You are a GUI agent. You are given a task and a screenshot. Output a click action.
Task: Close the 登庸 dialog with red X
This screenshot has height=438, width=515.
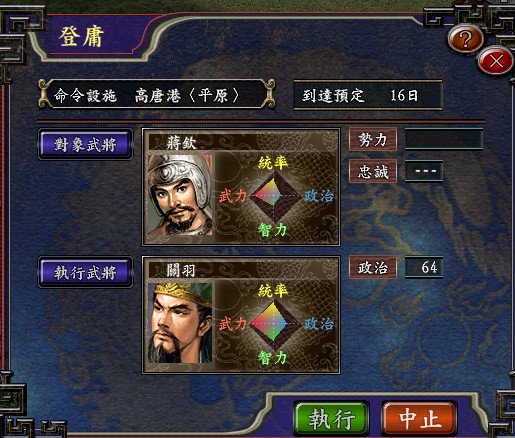pos(496,61)
